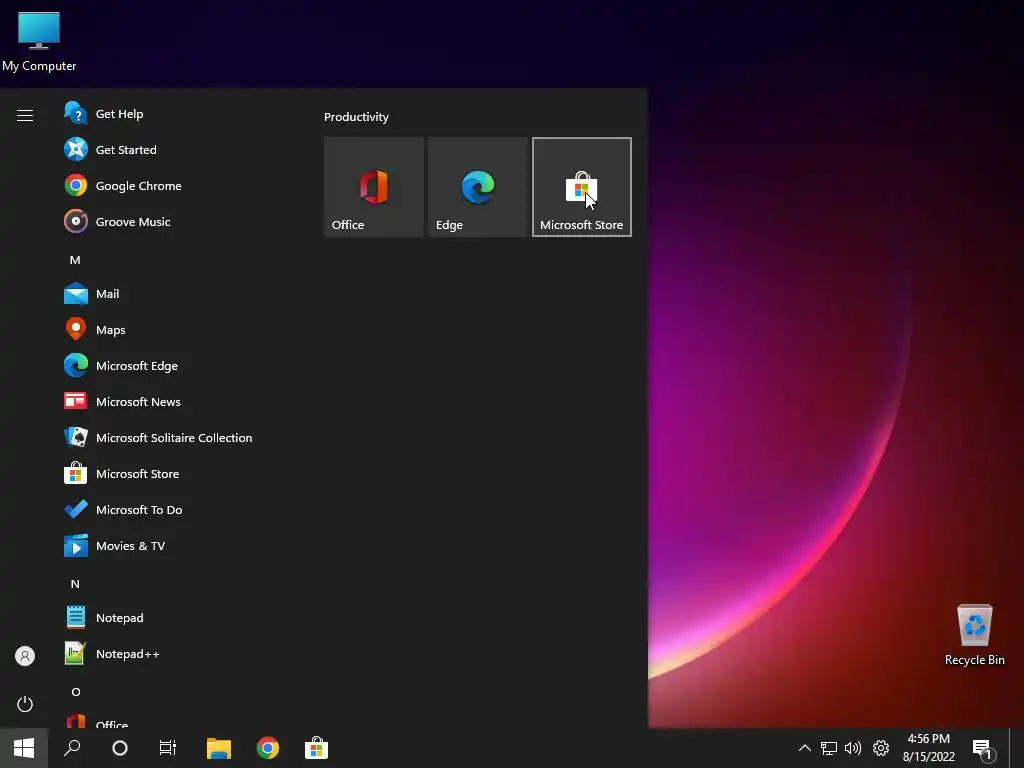Launch Microsoft Solitaire Collection

[176, 438]
